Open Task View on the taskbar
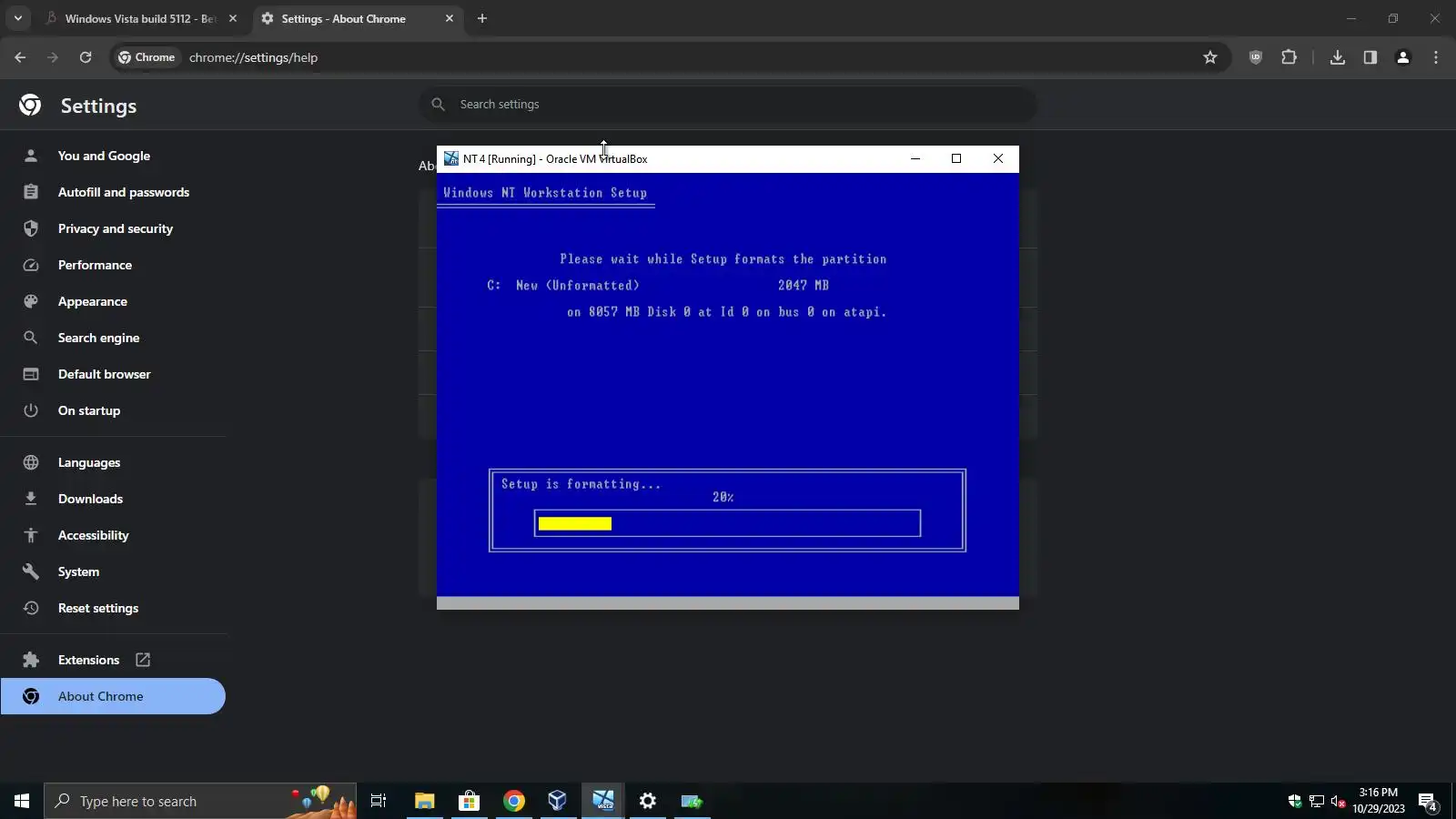Viewport: 1456px width, 819px height. (379, 801)
